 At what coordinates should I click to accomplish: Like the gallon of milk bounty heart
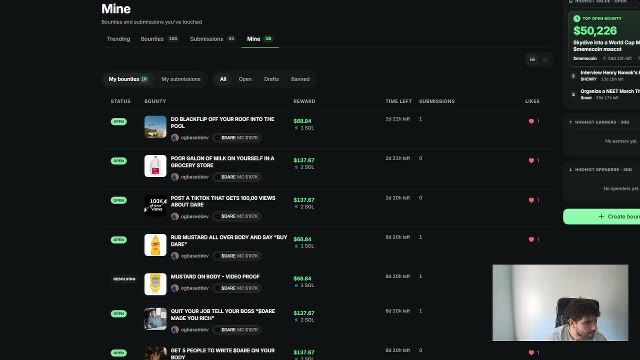[x=531, y=160]
